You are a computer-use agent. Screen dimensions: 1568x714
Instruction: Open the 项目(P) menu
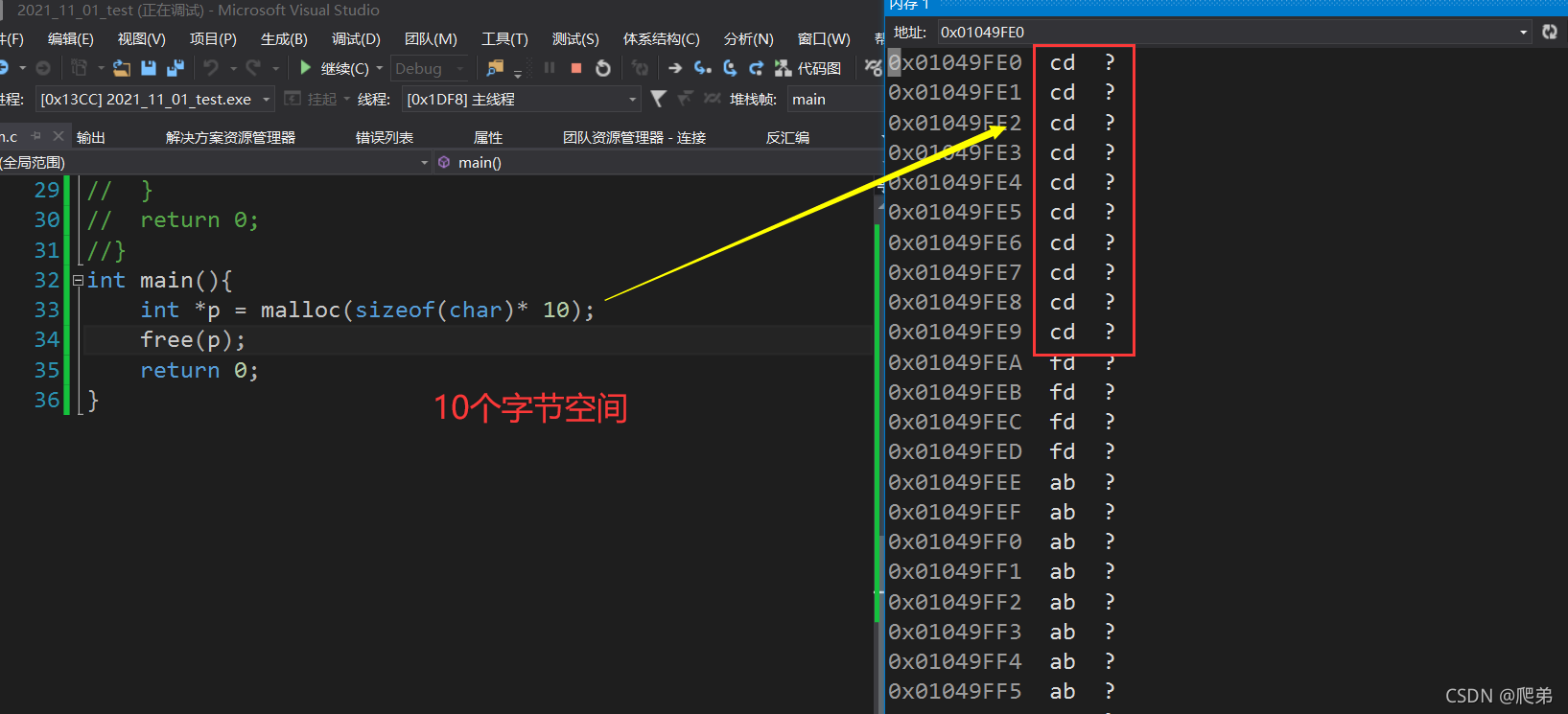point(213,38)
